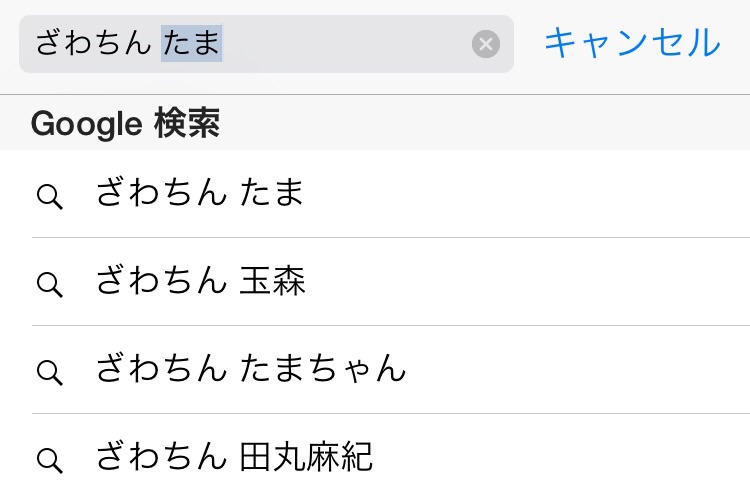Click the 玉森 kanji in second suggestion
The image size is (750, 497).
pyautogui.click(x=272, y=281)
